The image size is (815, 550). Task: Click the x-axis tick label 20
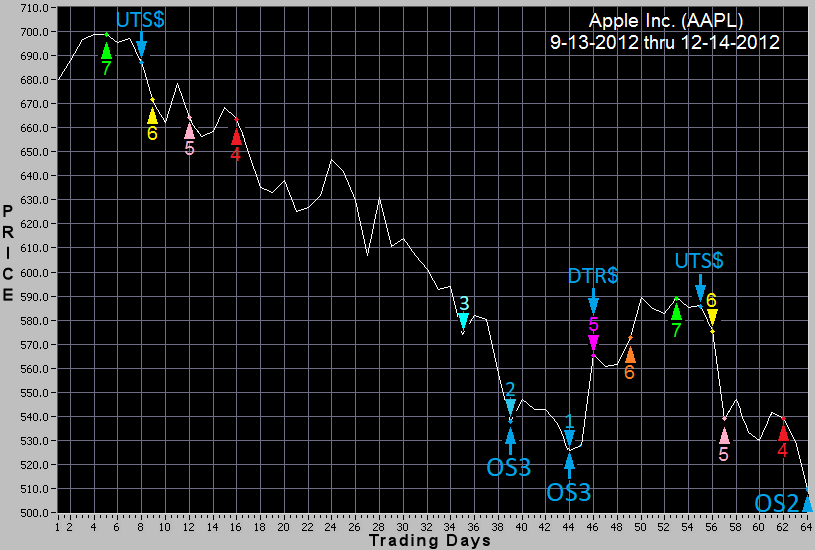(x=283, y=527)
